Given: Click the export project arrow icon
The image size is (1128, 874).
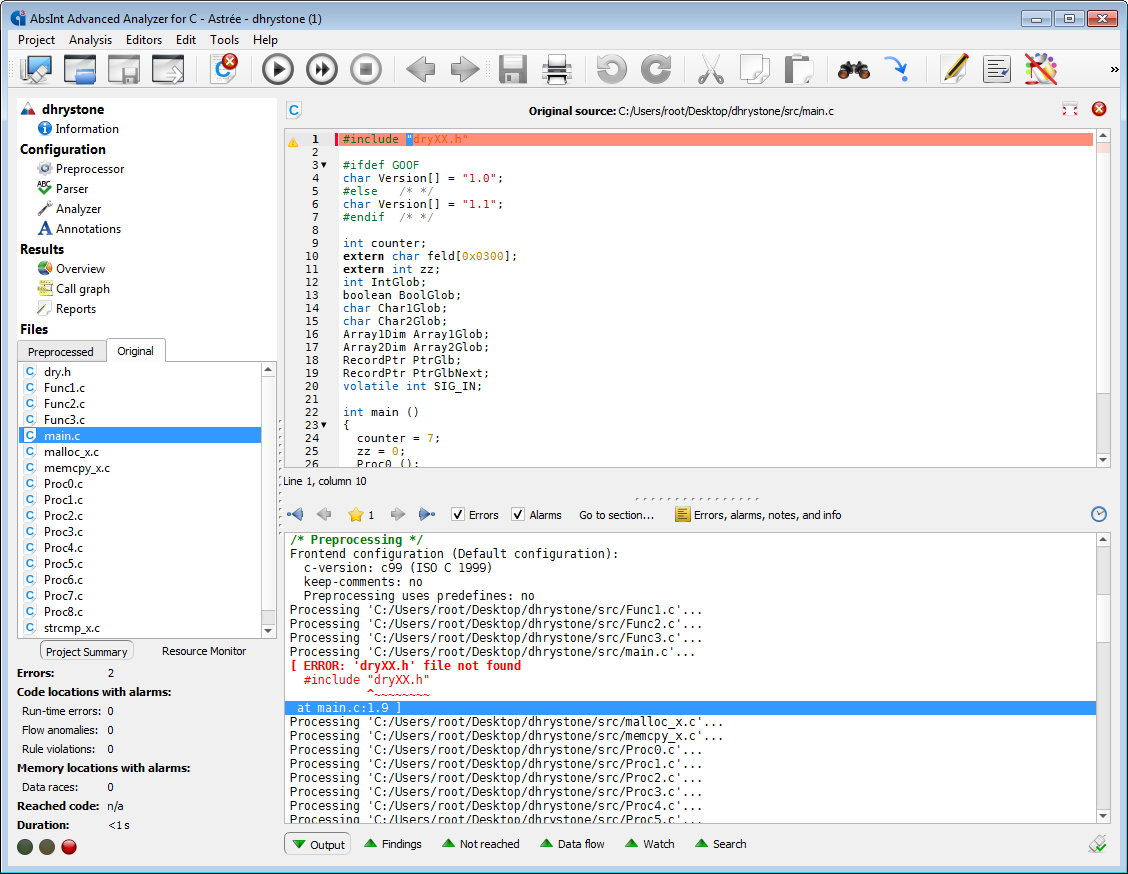Looking at the screenshot, I should tap(168, 70).
